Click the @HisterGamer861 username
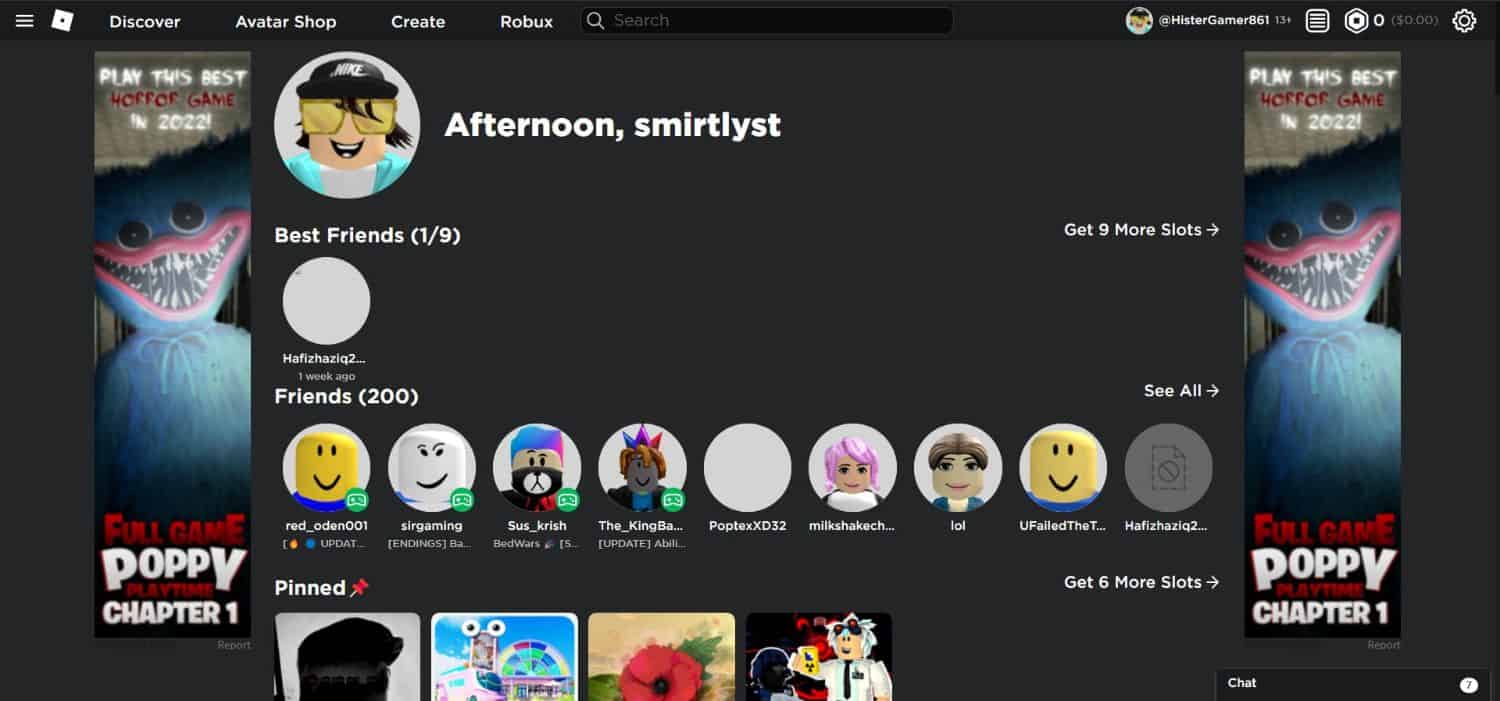Image resolution: width=1500 pixels, height=701 pixels. click(x=1214, y=20)
